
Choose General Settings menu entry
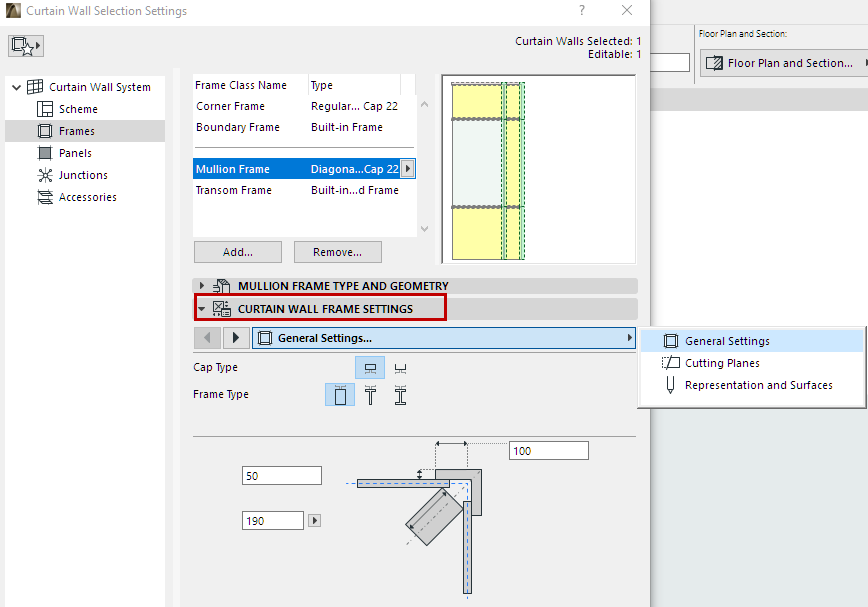click(x=752, y=341)
